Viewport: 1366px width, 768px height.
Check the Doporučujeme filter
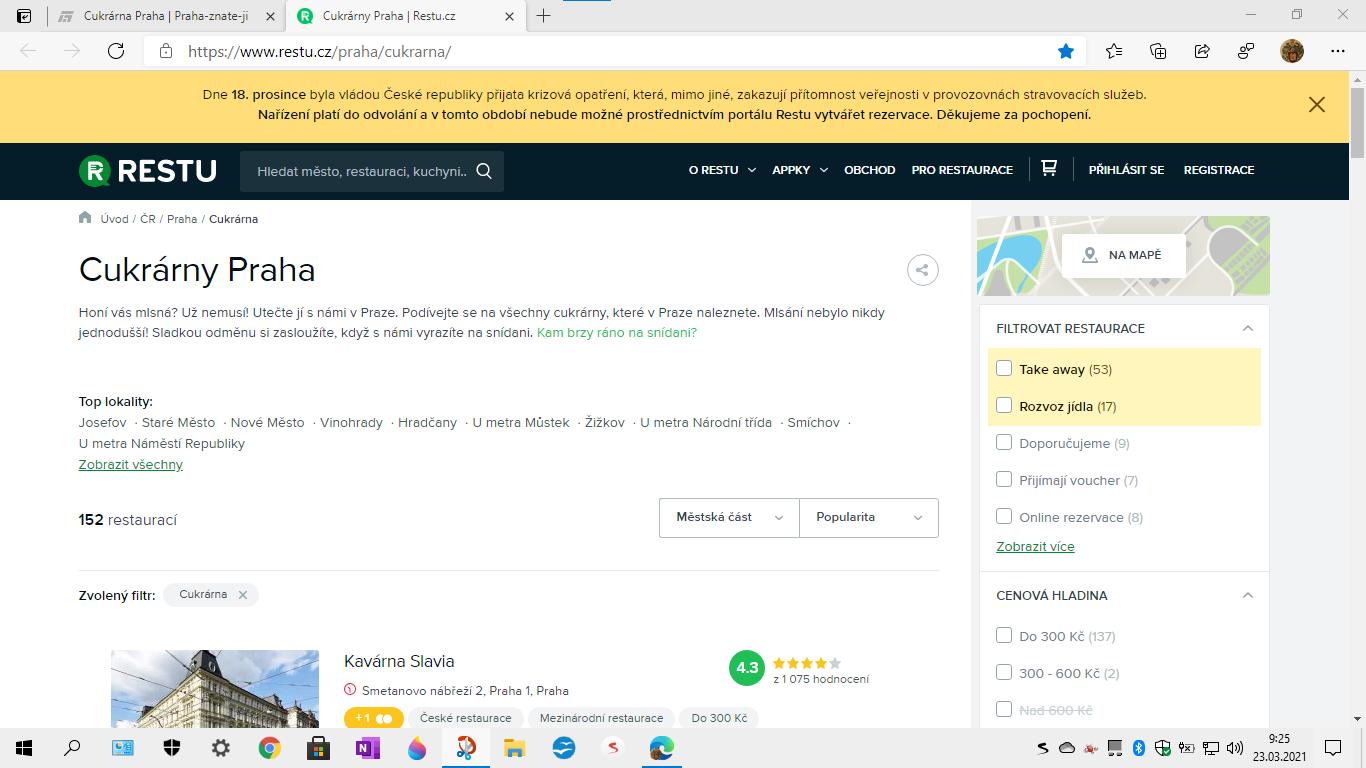(x=1004, y=442)
